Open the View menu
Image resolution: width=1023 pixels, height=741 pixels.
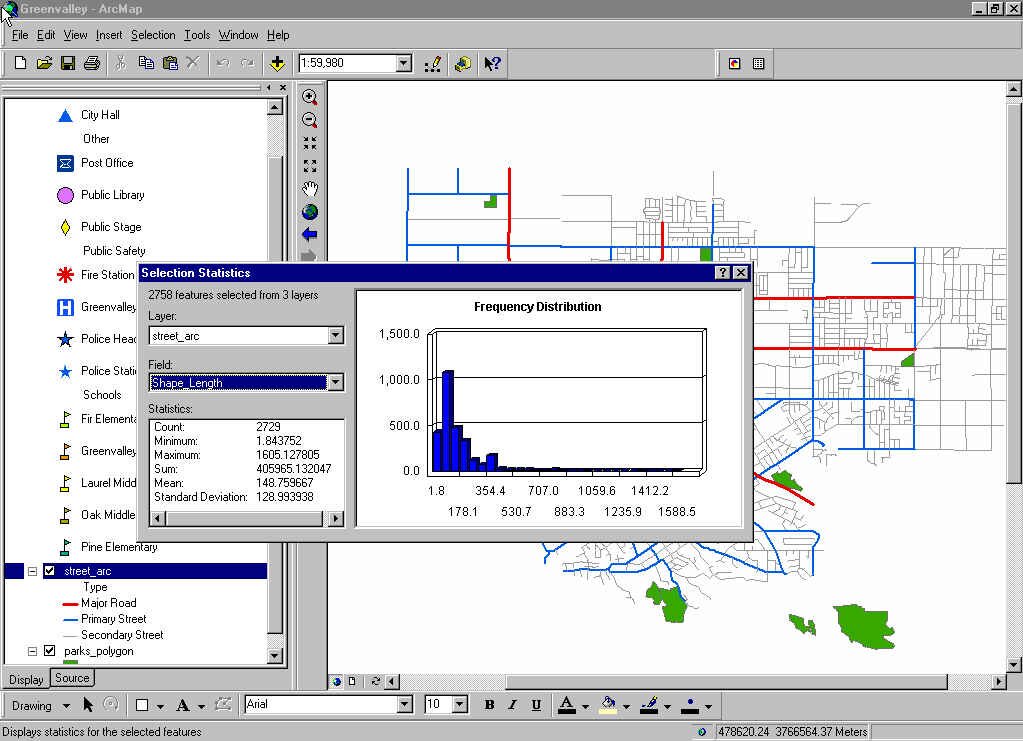tap(76, 35)
